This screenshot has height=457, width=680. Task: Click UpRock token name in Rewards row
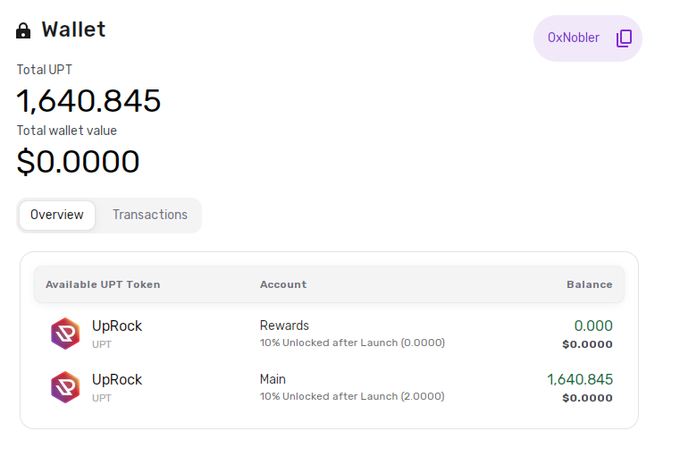(117, 326)
